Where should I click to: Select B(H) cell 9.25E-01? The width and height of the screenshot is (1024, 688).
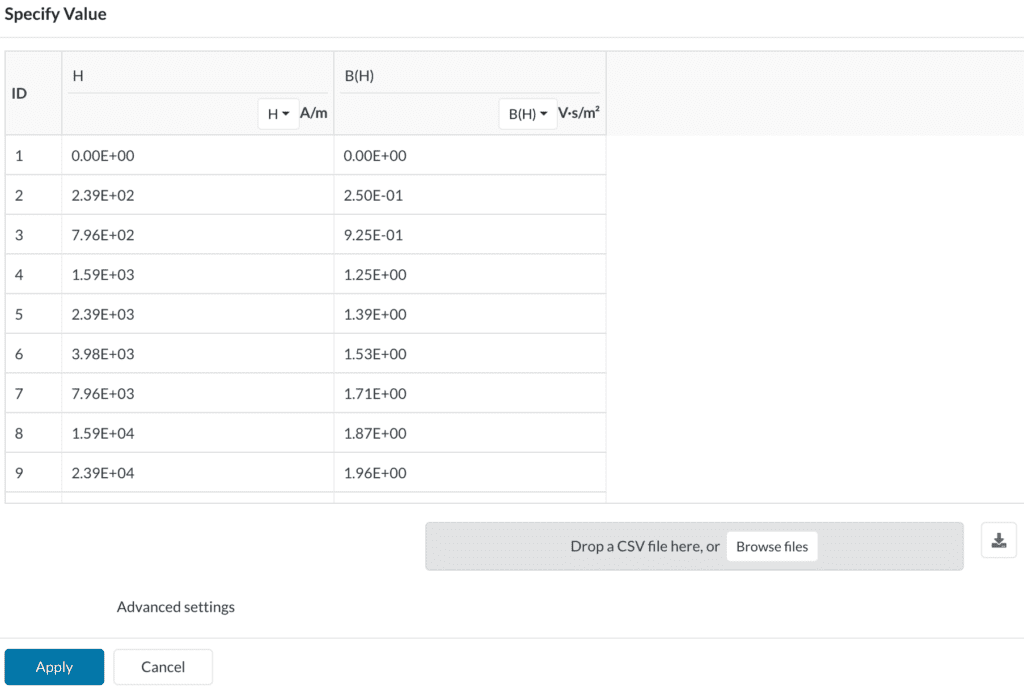tap(469, 235)
